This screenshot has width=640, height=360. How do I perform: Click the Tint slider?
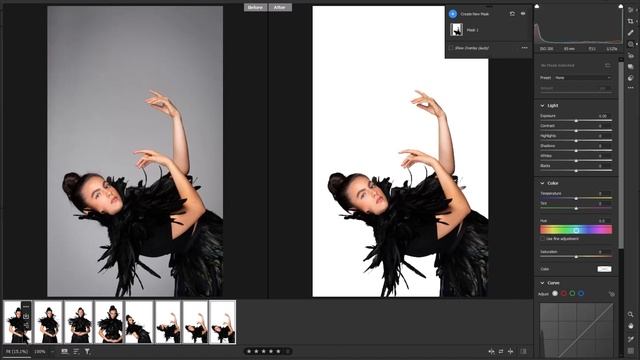576,208
